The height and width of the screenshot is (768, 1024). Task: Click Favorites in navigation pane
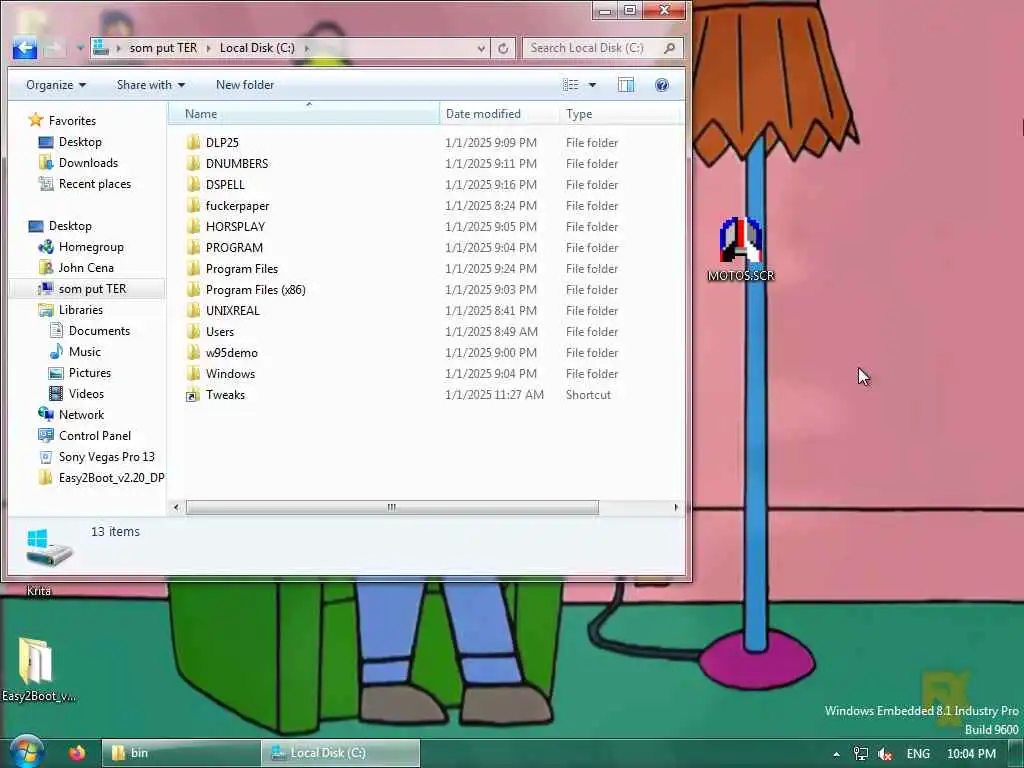tap(63, 121)
